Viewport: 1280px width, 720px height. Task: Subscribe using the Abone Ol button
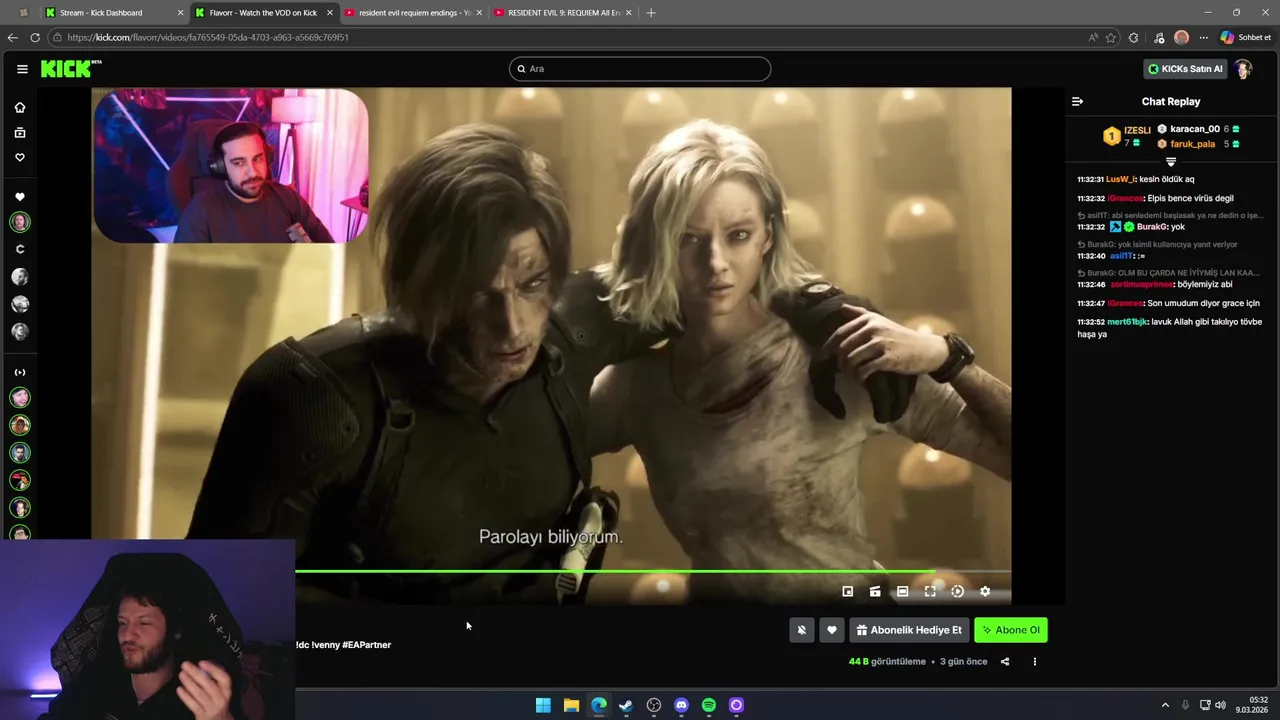click(1011, 630)
